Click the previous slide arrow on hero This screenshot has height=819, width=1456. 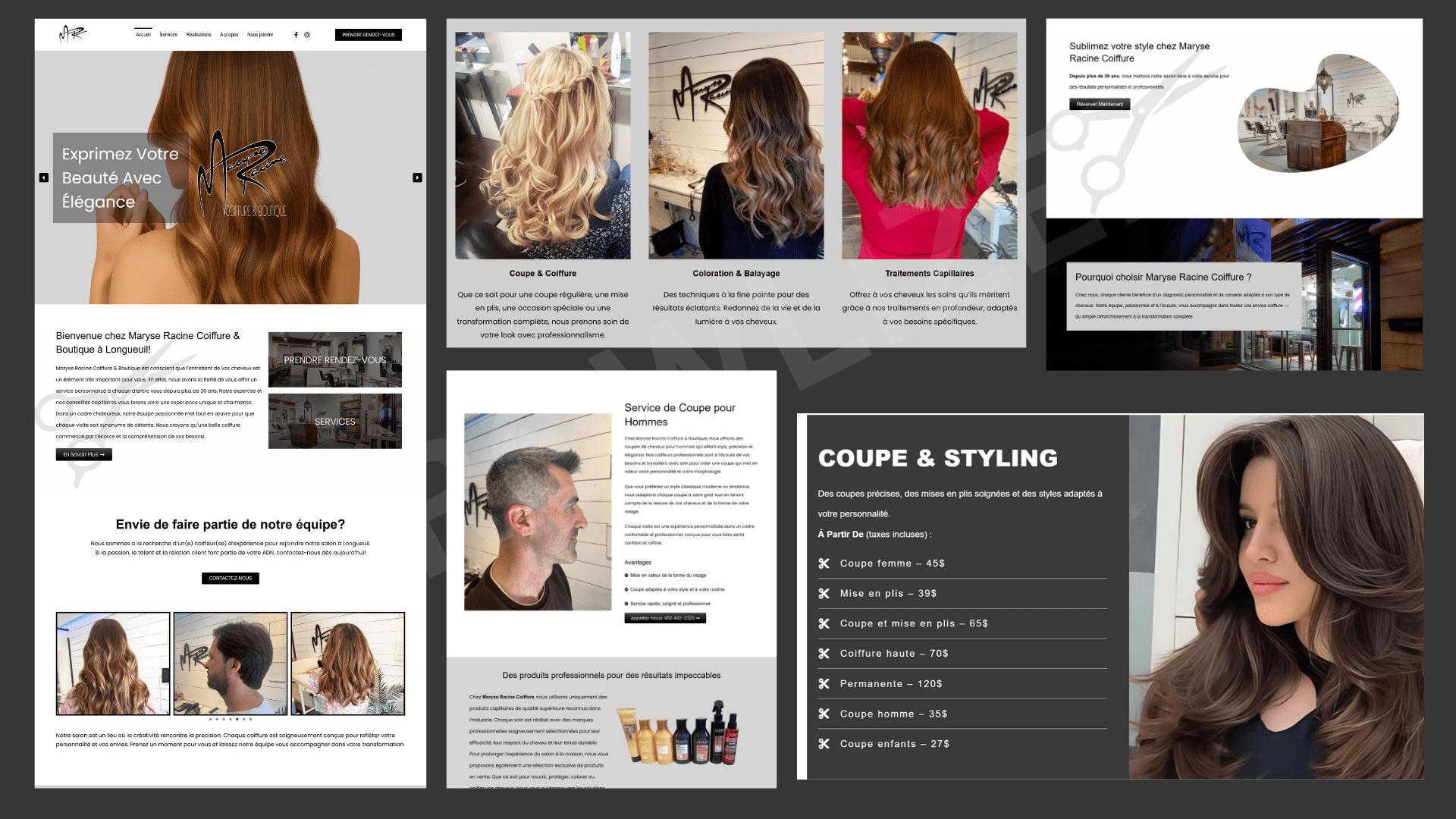pyautogui.click(x=44, y=177)
